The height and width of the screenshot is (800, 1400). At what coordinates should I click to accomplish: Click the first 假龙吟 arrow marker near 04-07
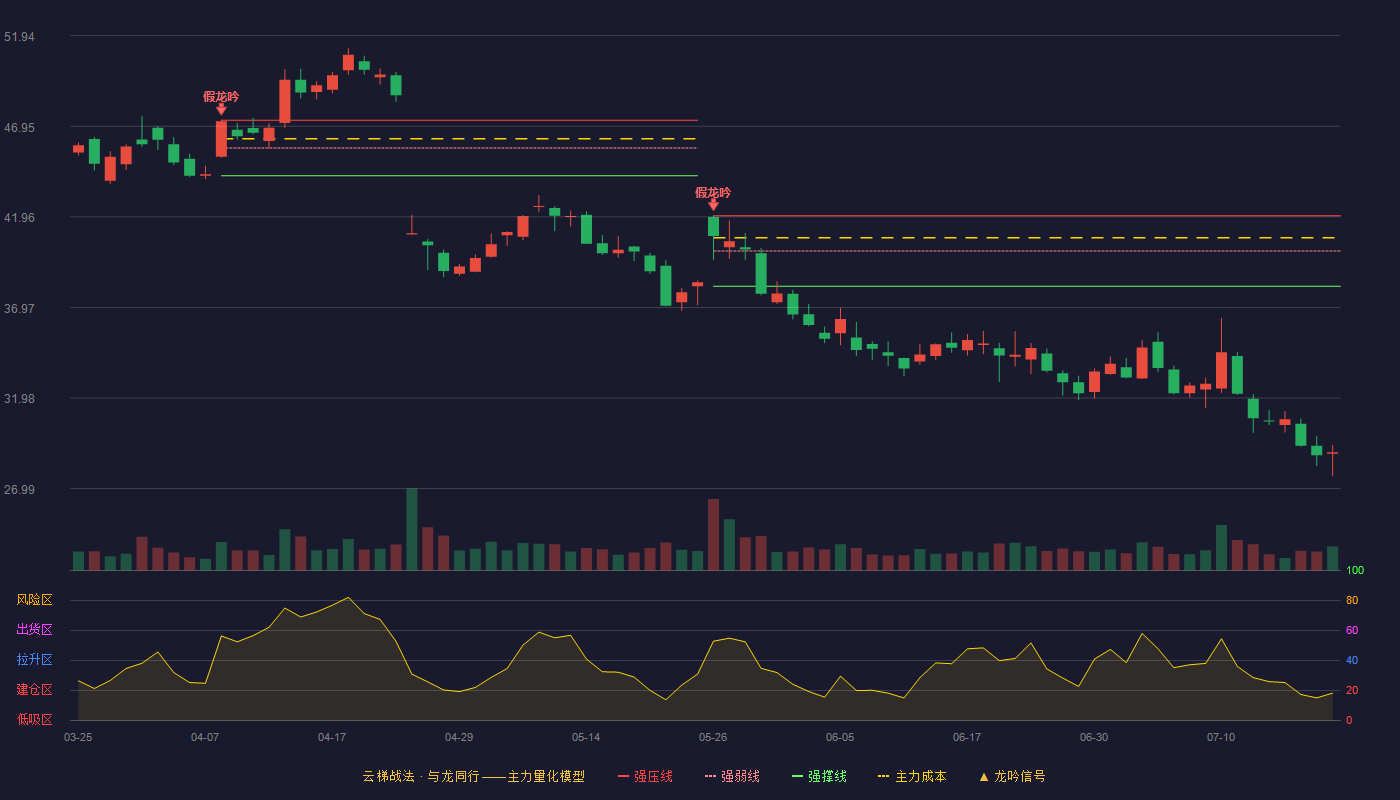(221, 109)
